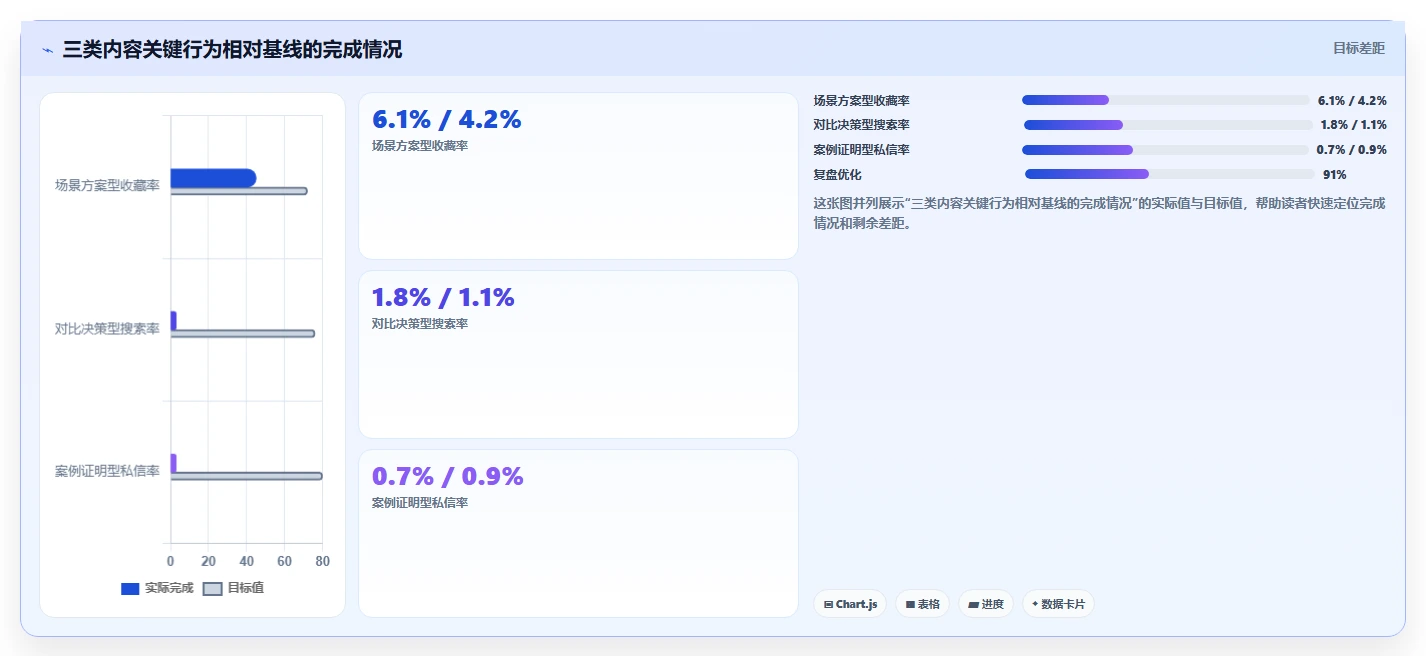Click the 复盘优化 progress row label

pyautogui.click(x=838, y=175)
